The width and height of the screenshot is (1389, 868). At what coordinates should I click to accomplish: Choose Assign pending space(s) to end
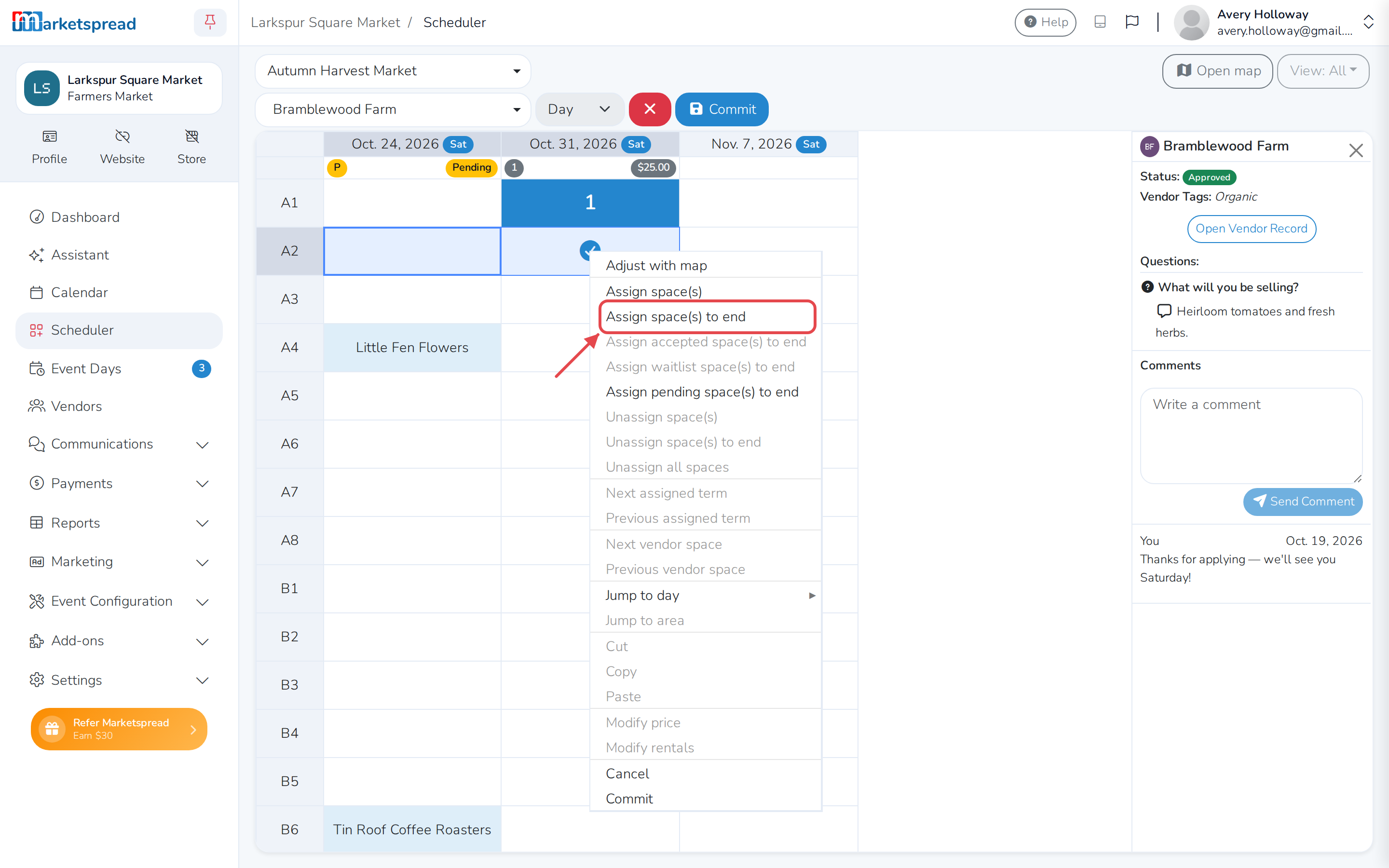pyautogui.click(x=706, y=392)
